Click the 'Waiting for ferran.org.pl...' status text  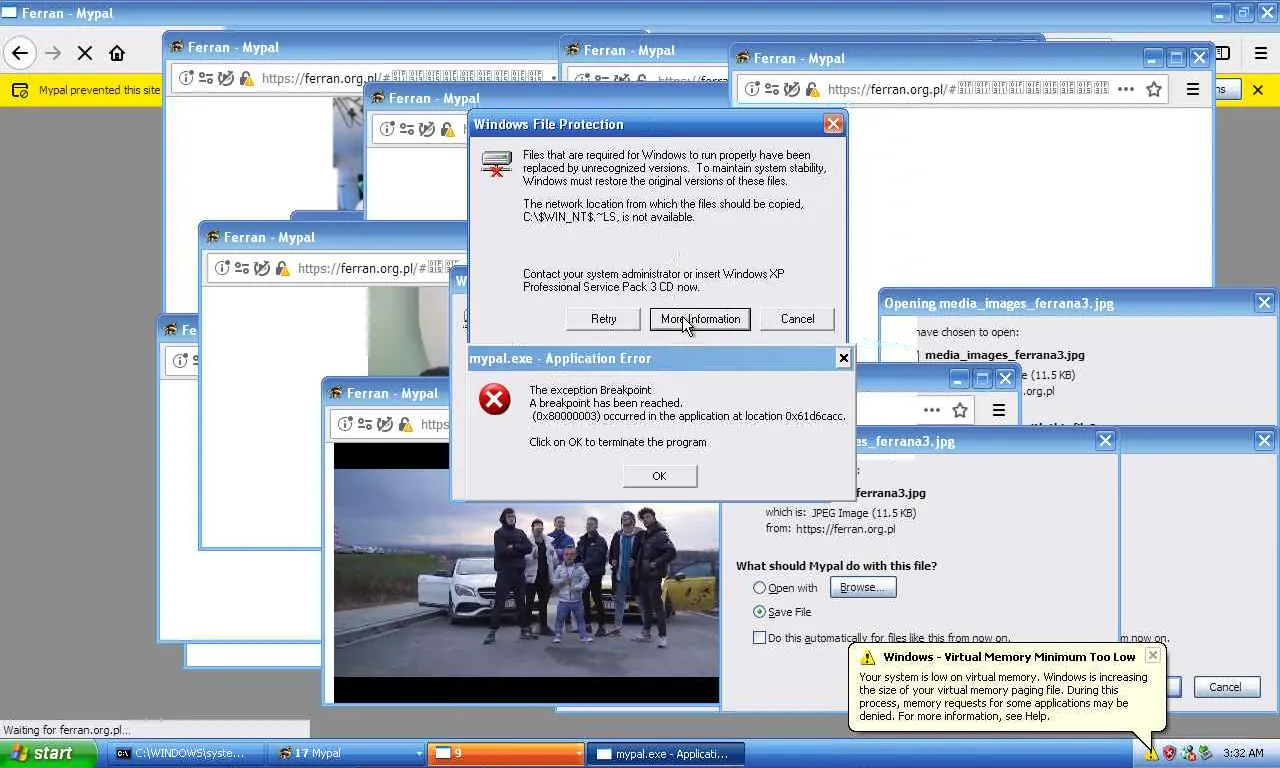[67, 730]
